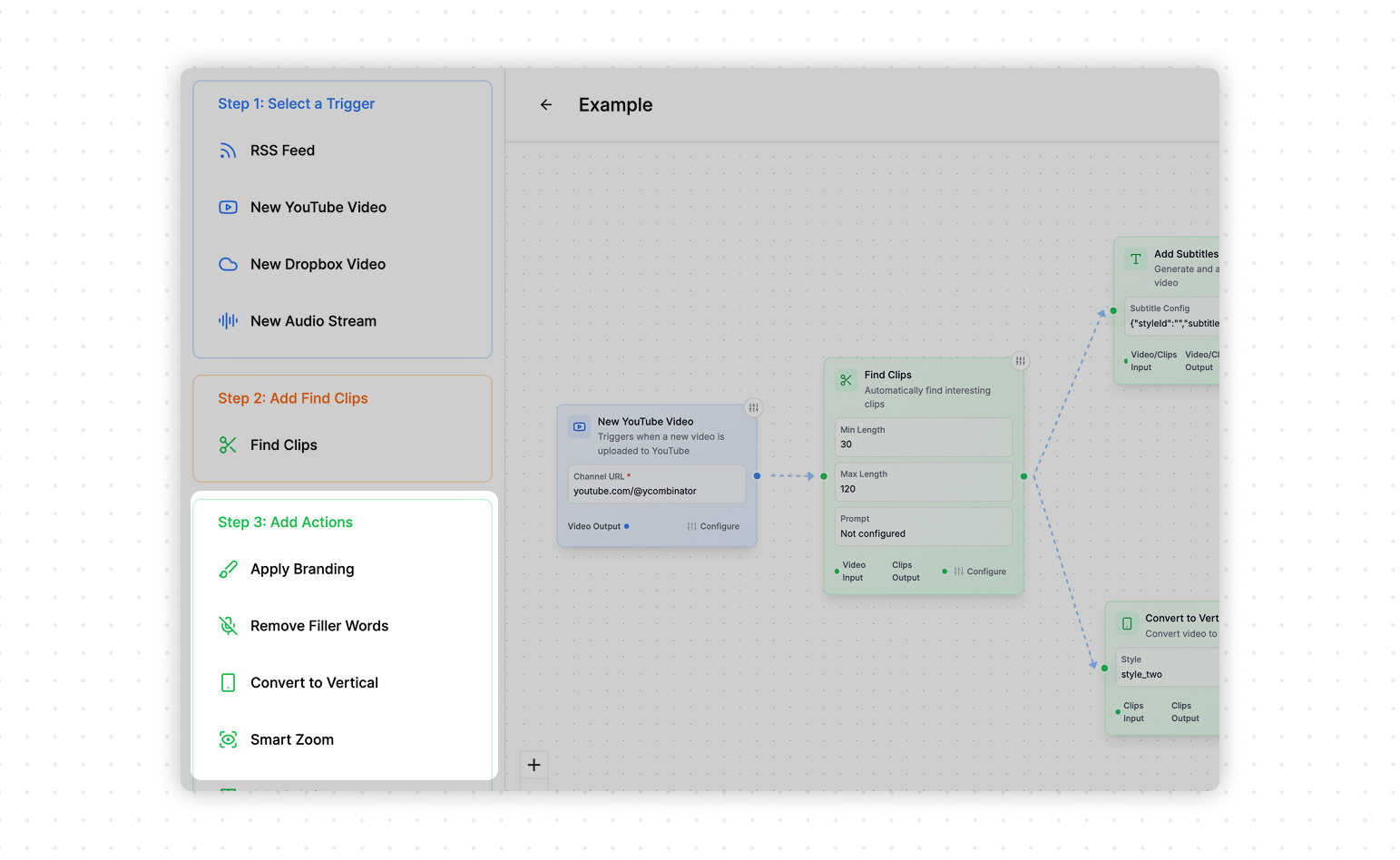This screenshot has height=860, width=1400.
Task: Click the Prompt field Not configured
Action: (924, 527)
